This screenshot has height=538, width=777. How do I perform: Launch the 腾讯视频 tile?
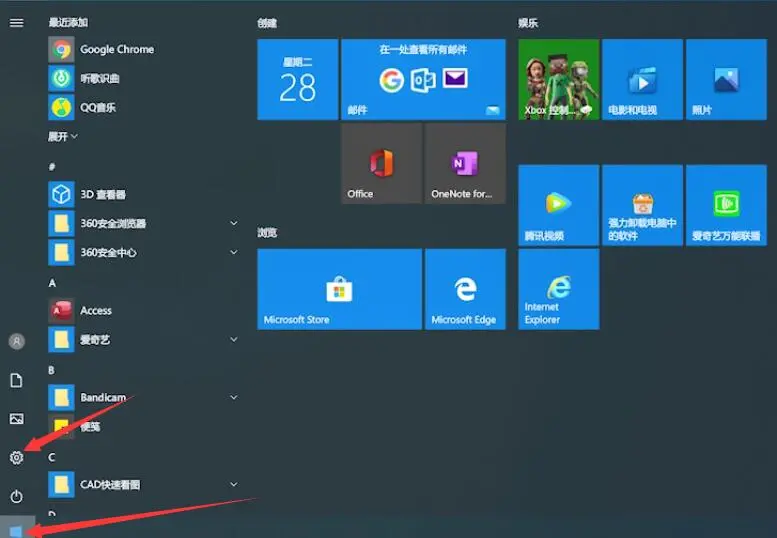558,205
